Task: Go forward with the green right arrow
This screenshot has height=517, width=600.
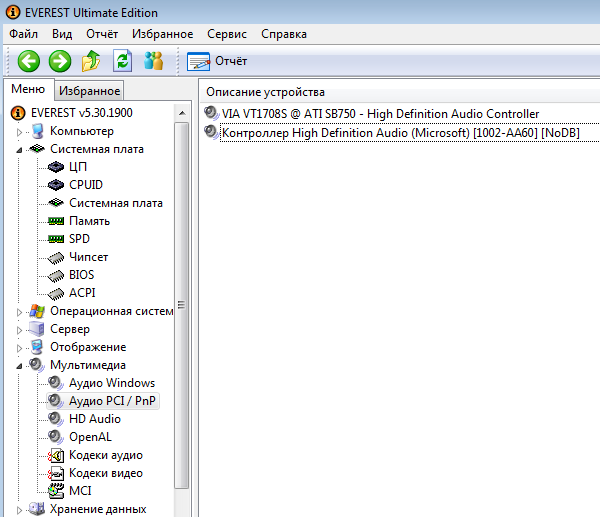Action: tap(60, 61)
